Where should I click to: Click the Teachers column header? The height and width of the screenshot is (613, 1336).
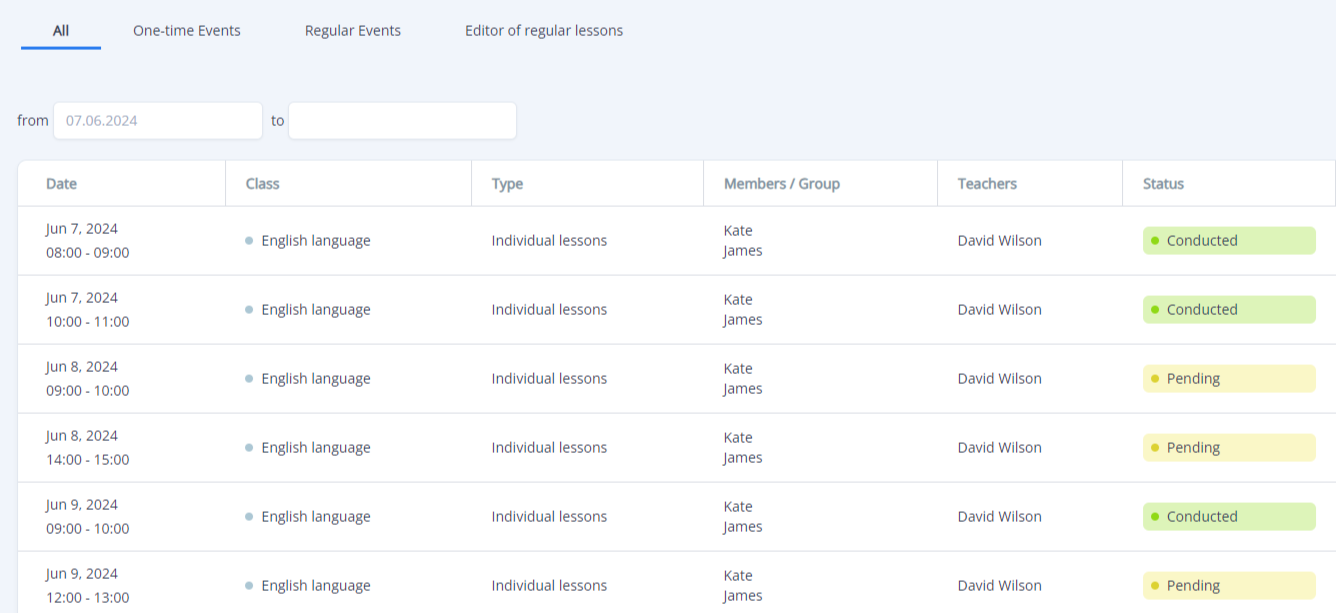coord(987,184)
